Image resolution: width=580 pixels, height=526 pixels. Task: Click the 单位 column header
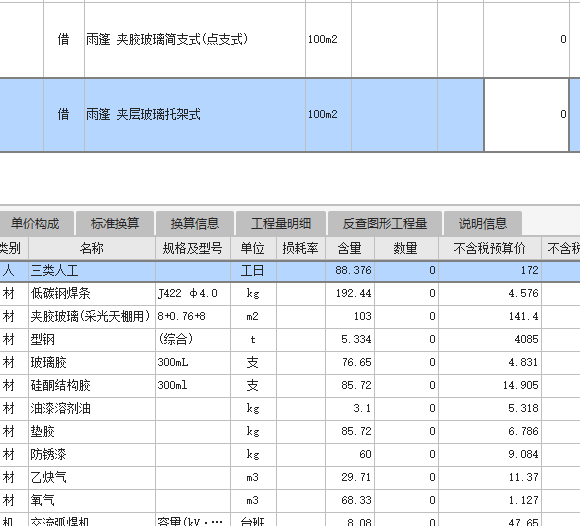tap(253, 248)
